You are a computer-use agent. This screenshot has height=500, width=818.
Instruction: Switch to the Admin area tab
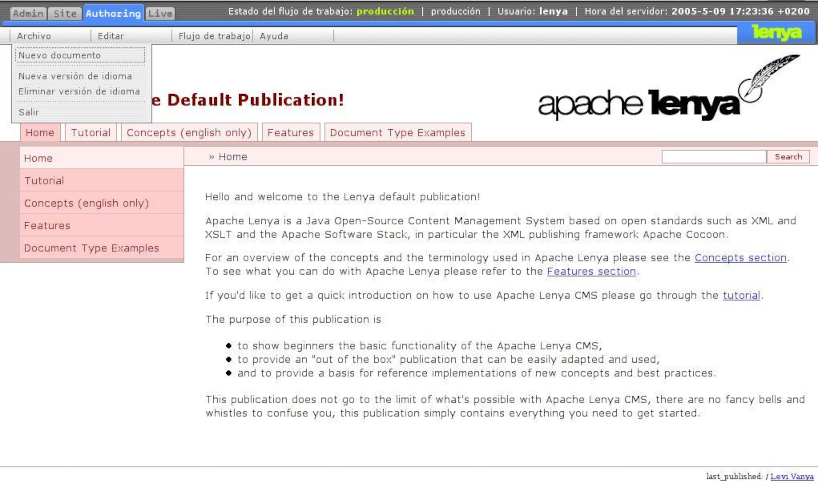tap(27, 13)
